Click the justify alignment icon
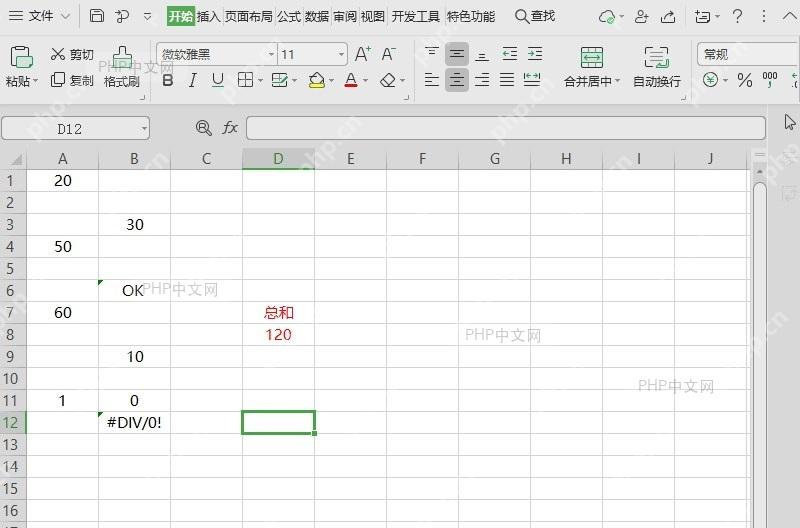800x528 pixels. click(x=507, y=80)
